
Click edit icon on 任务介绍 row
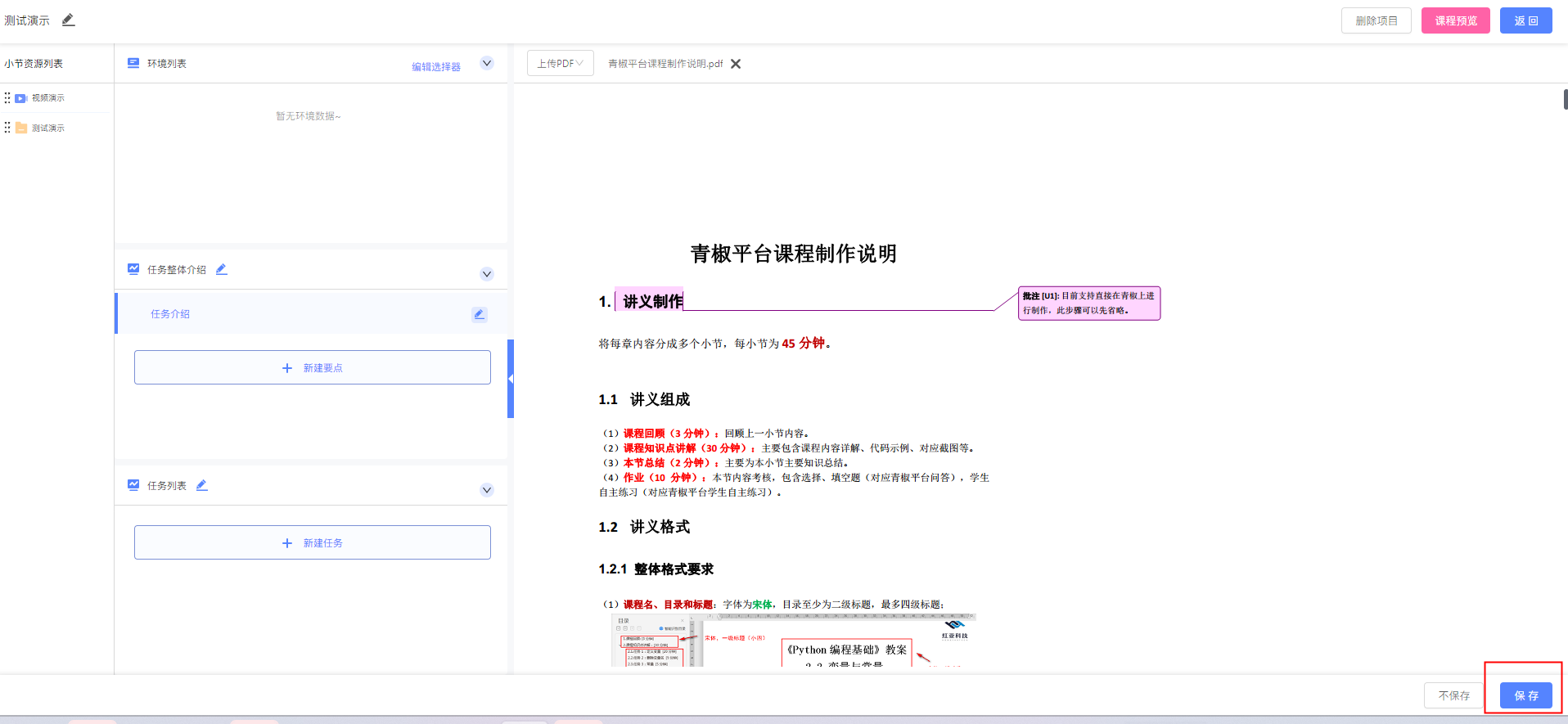click(480, 314)
